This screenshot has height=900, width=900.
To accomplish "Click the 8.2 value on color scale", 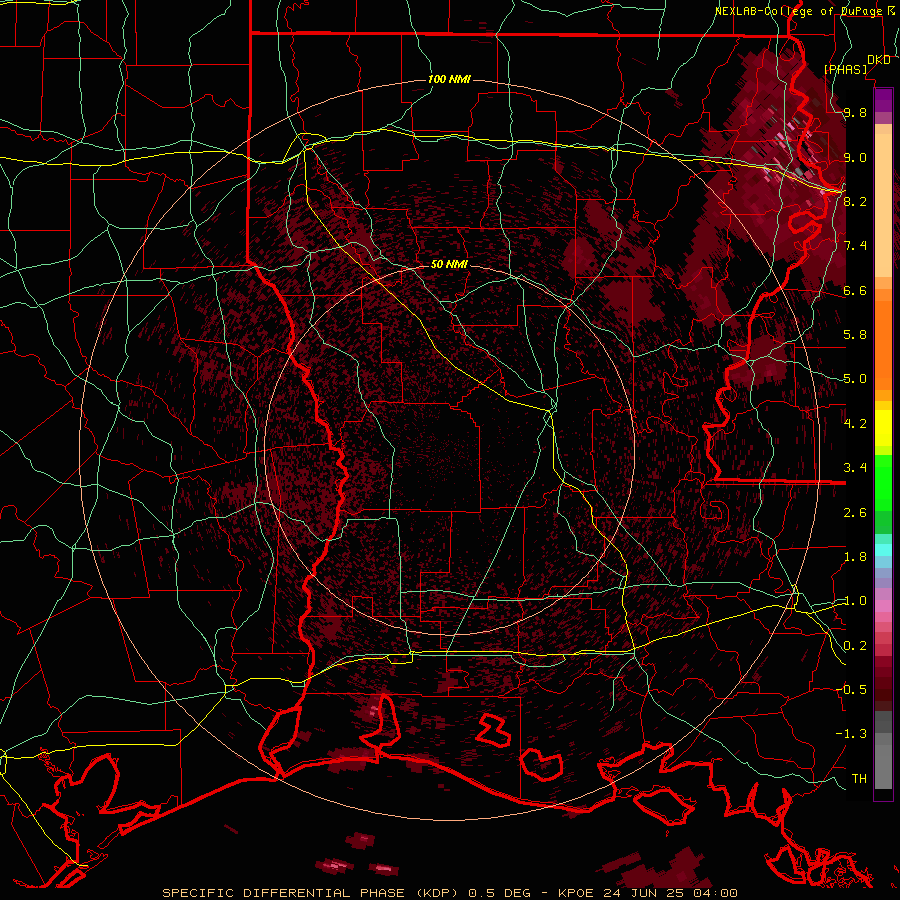I will click(855, 201).
